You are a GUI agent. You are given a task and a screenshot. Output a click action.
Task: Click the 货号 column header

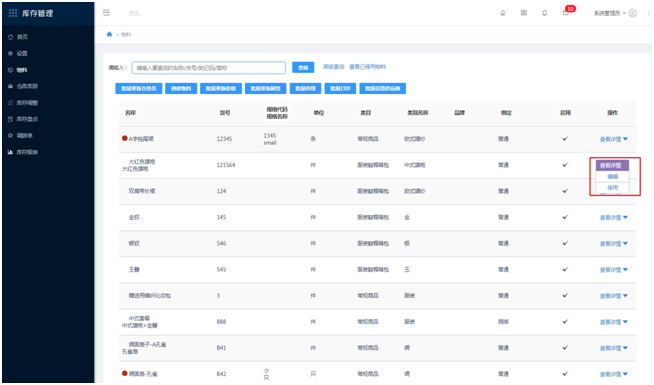pyautogui.click(x=225, y=113)
